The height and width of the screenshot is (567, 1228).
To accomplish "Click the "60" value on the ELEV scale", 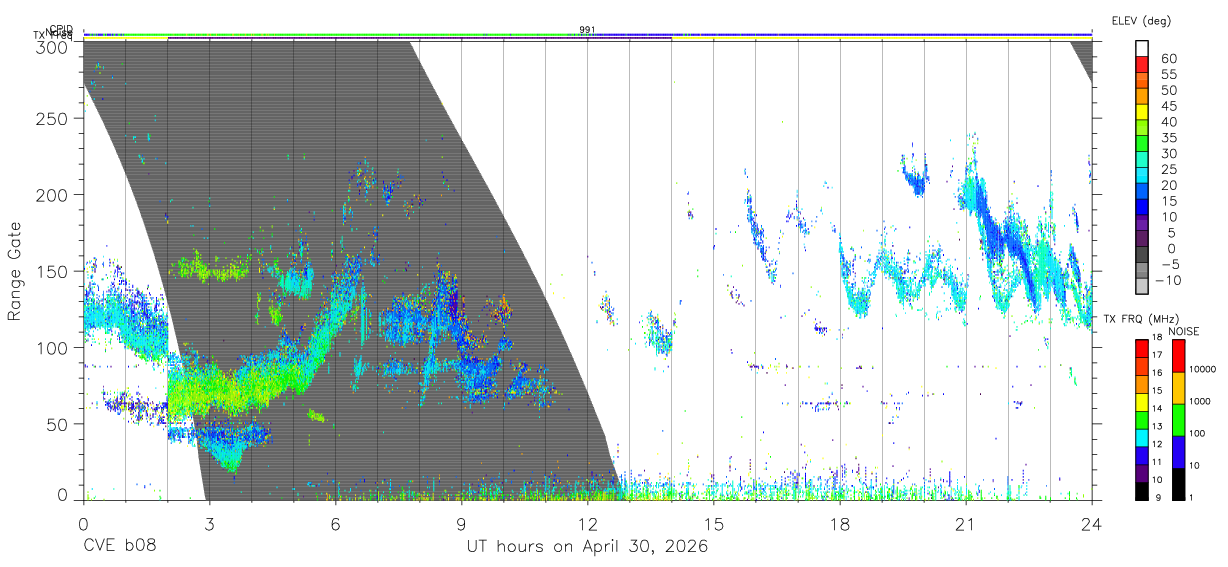I will (x=1169, y=58).
